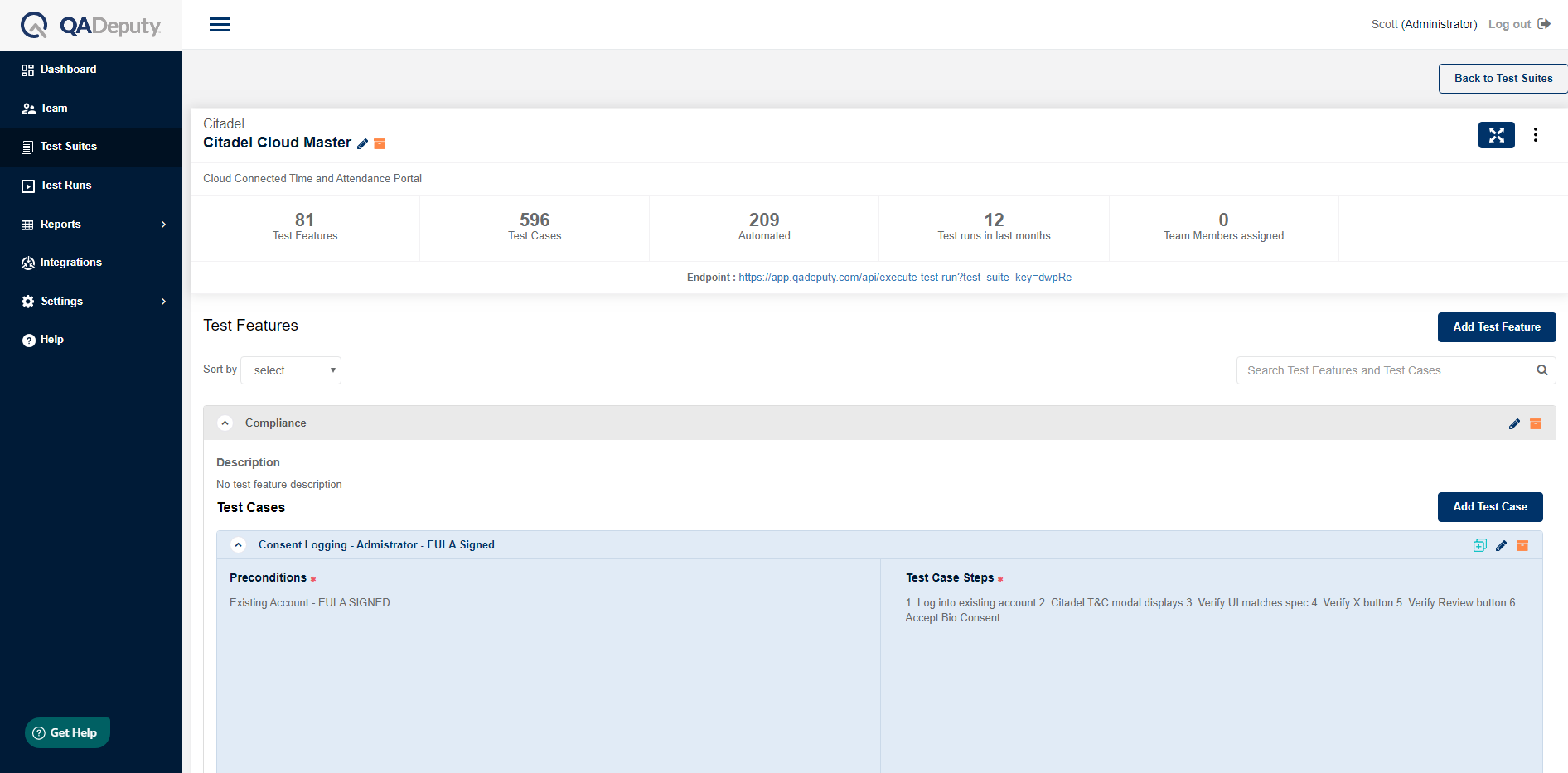
Task: Duplicate the Consent Logging test case
Action: point(1479,545)
